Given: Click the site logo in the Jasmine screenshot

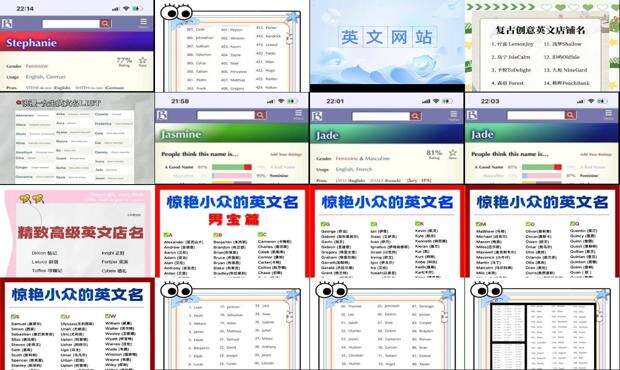Looking at the screenshot, I should 162,115.
